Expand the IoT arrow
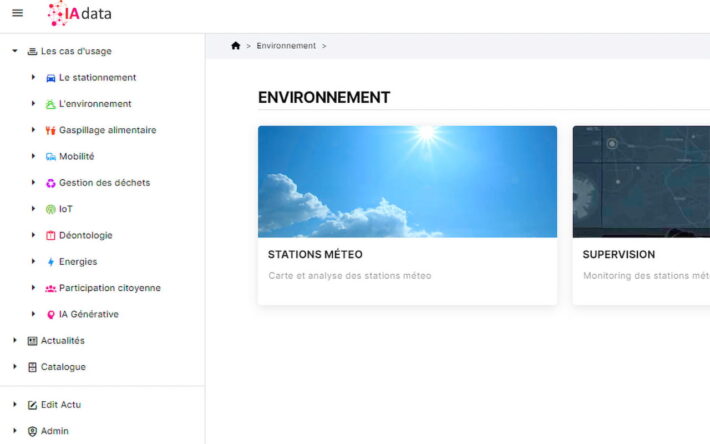This screenshot has width=710, height=444. [33, 209]
